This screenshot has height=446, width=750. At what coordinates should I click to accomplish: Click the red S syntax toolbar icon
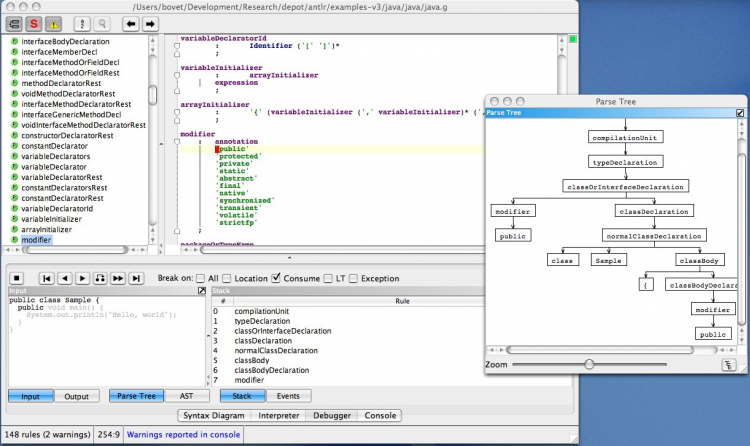click(x=33, y=22)
